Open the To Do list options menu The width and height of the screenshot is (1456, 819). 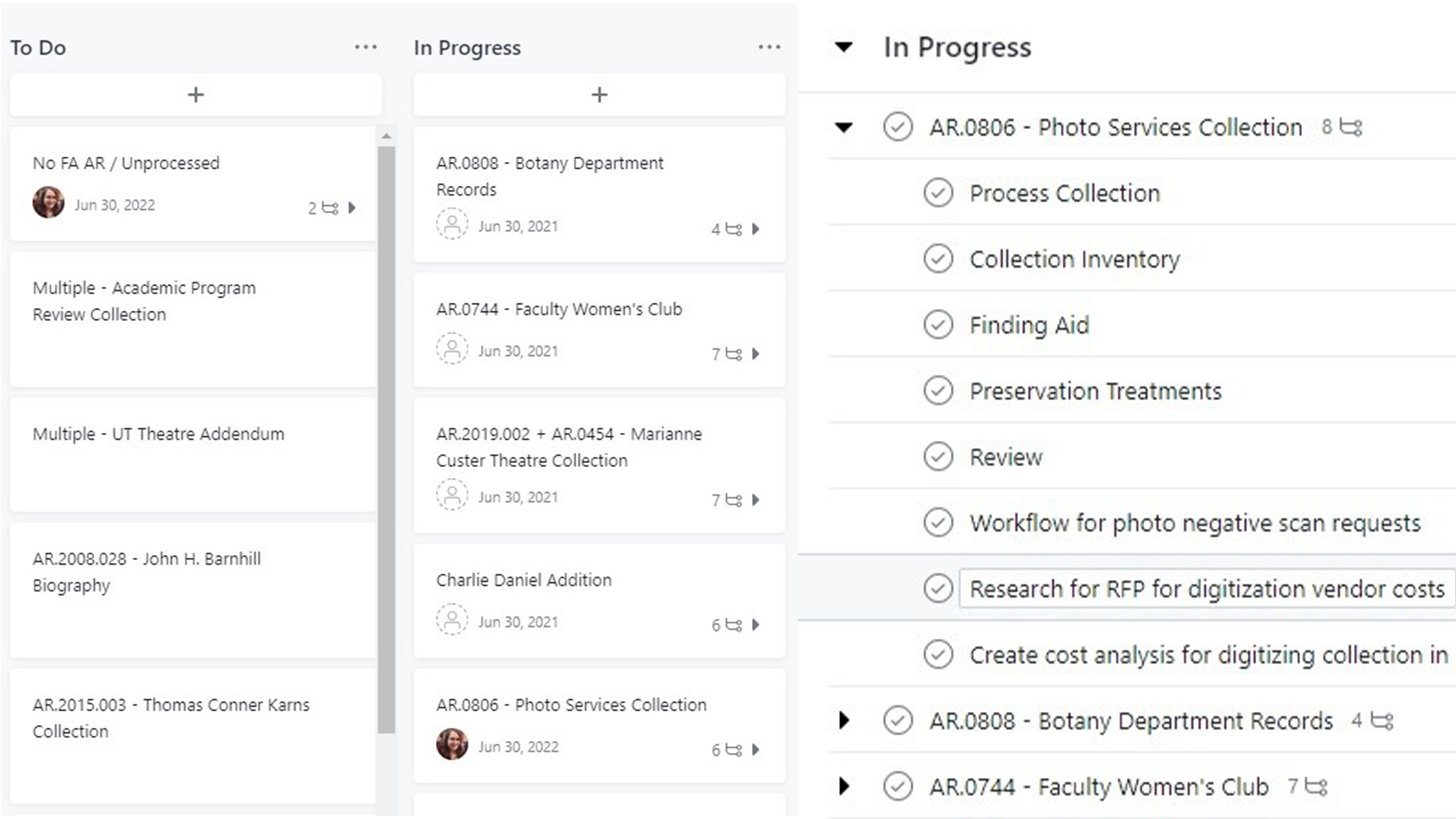click(x=366, y=47)
